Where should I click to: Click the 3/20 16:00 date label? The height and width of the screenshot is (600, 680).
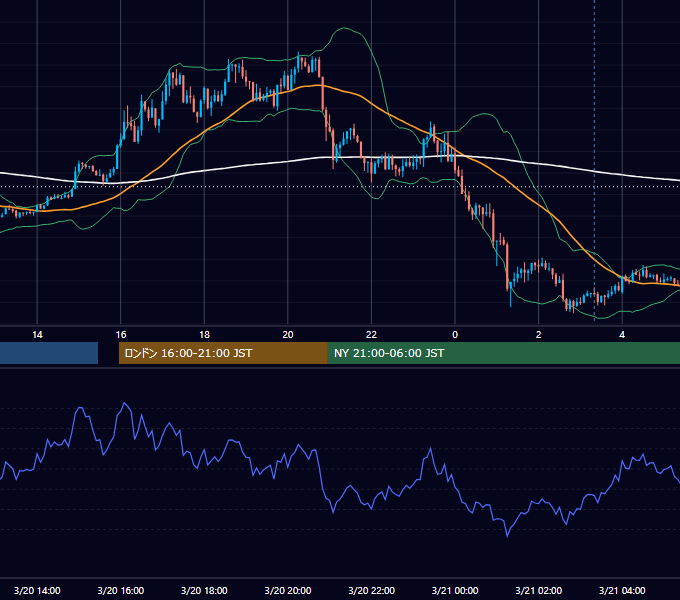click(x=121, y=590)
